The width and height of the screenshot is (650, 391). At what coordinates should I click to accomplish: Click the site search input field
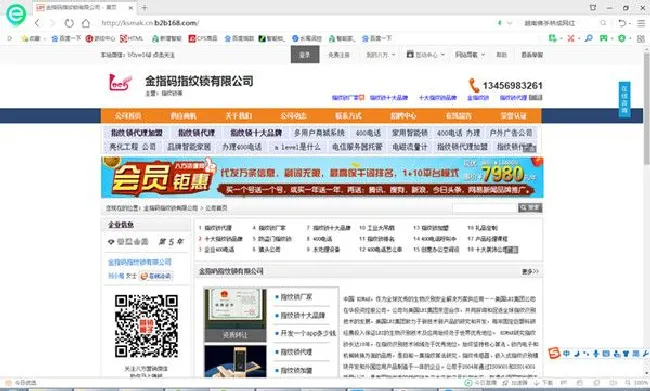pos(485,208)
